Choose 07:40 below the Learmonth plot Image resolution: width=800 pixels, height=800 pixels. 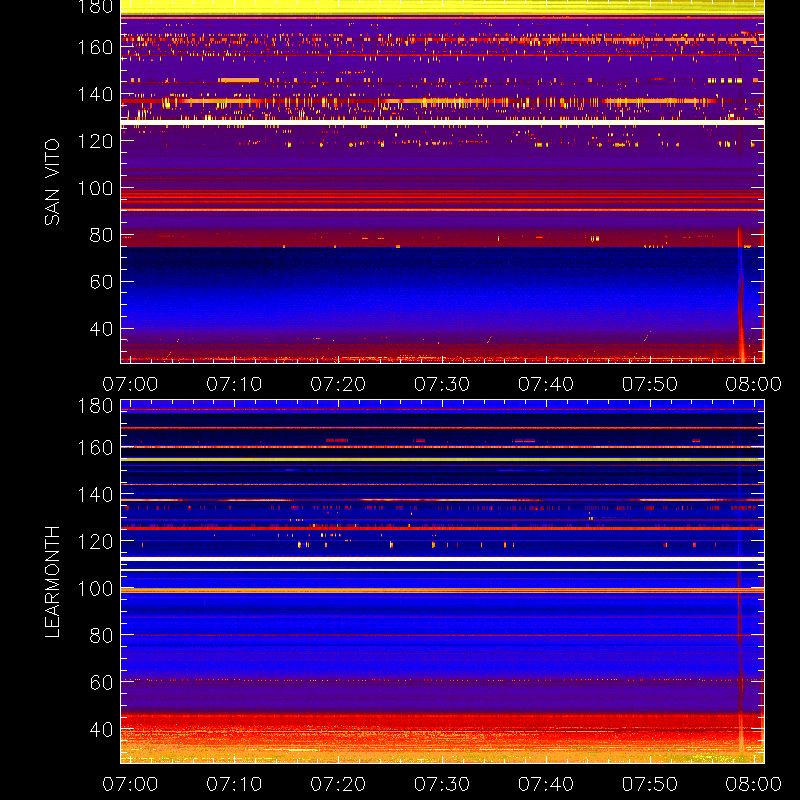pos(546,784)
